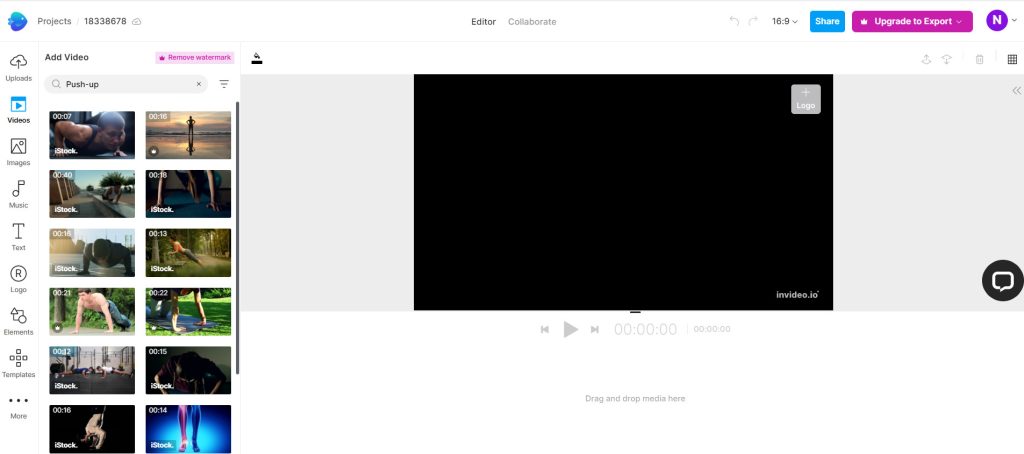1024x454 pixels.
Task: Switch to the Collaborate tab
Action: (532, 21)
